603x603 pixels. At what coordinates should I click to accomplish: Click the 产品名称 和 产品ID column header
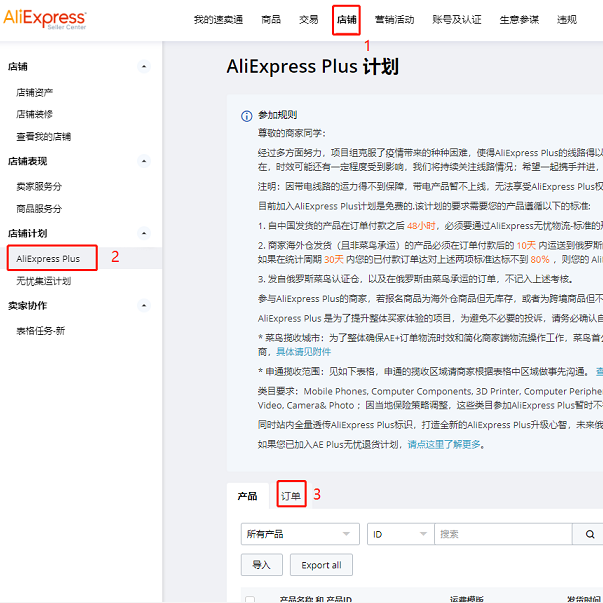tap(315, 599)
